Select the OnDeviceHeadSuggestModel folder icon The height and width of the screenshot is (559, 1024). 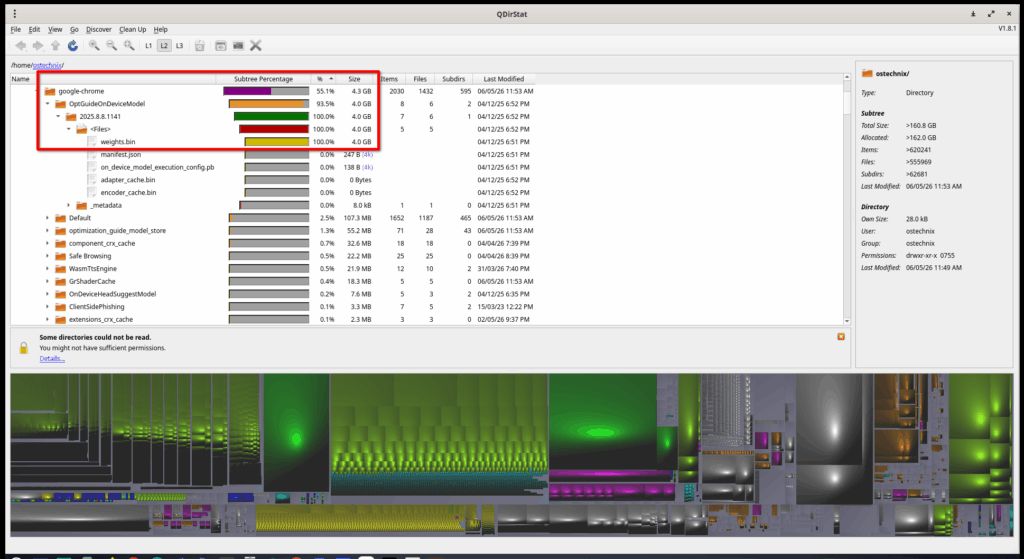(60, 294)
